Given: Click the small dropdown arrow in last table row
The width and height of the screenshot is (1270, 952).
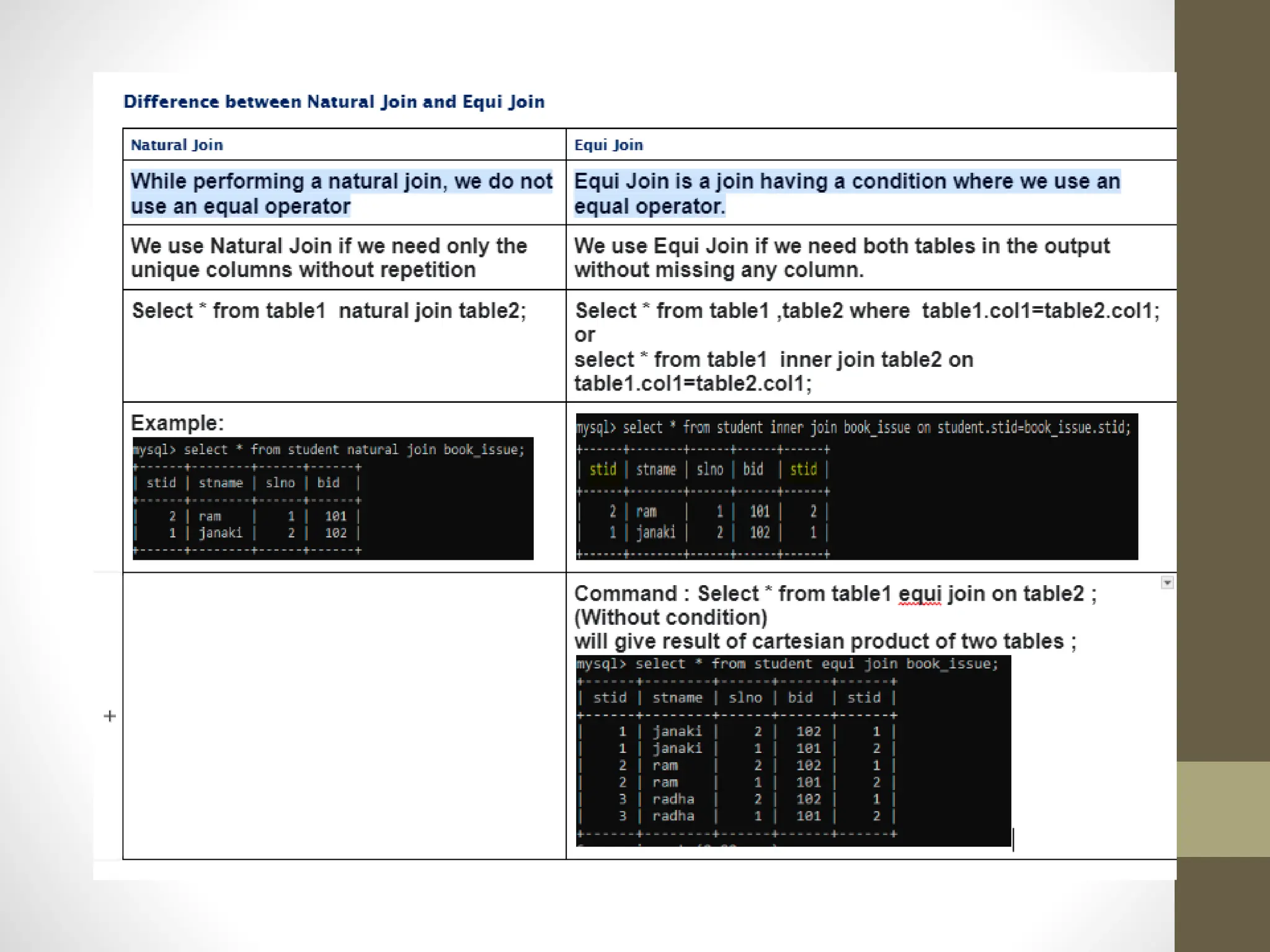Looking at the screenshot, I should [x=1167, y=583].
